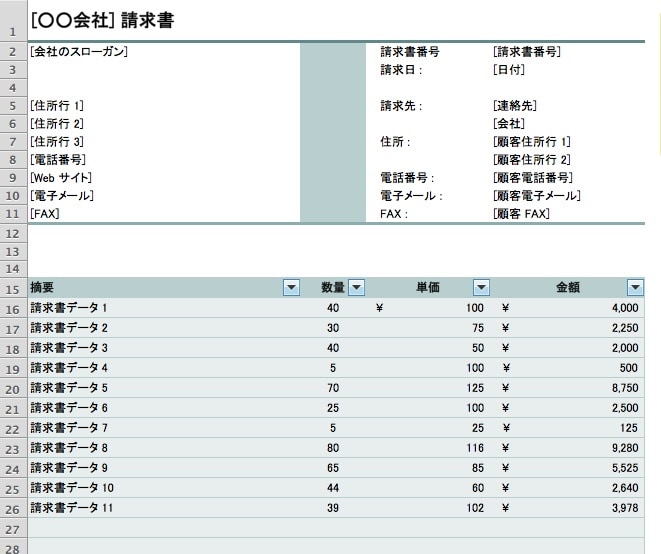Select the 請求書データ 2 cell
Viewport: 661px width, 554px height.
[69, 328]
